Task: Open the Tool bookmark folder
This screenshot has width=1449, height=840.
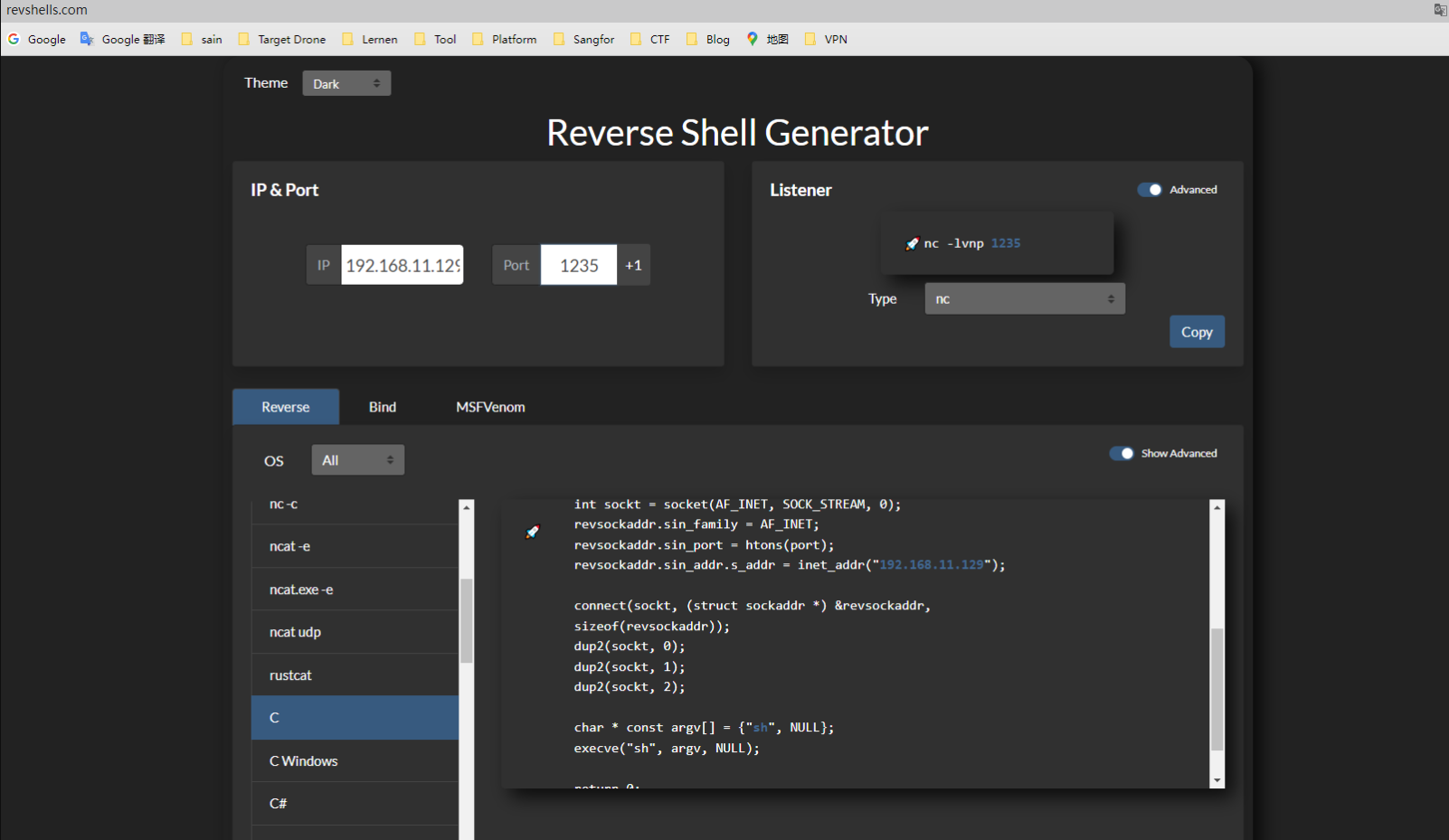Action: point(435,39)
